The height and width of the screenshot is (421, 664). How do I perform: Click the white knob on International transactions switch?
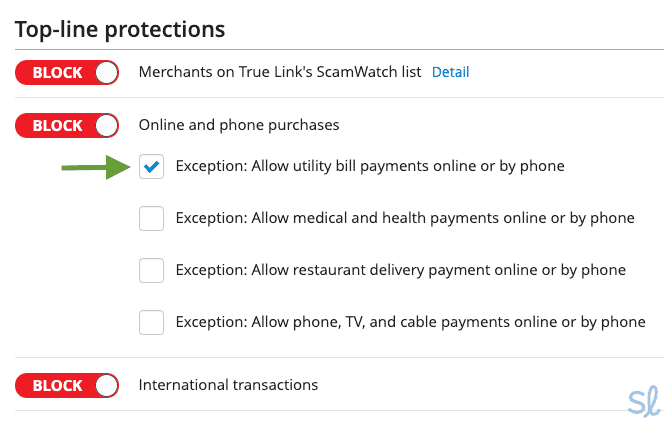coord(106,385)
